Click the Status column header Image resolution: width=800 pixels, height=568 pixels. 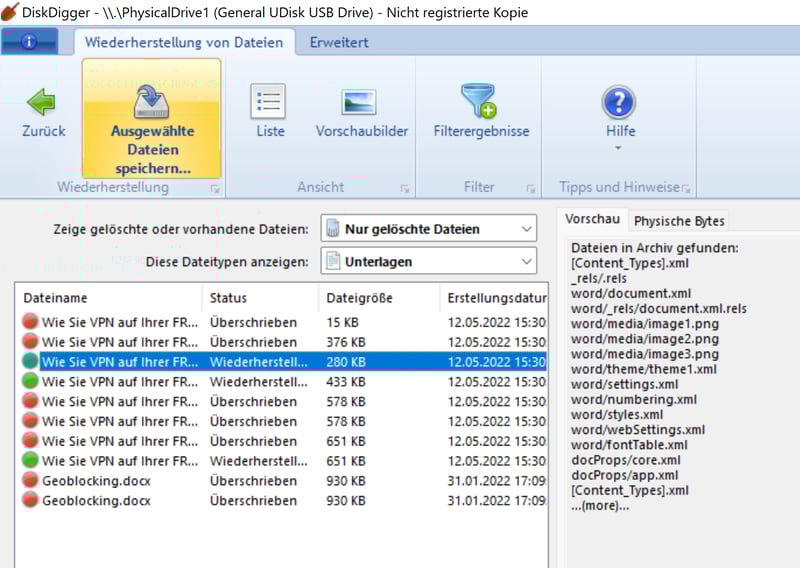point(260,298)
